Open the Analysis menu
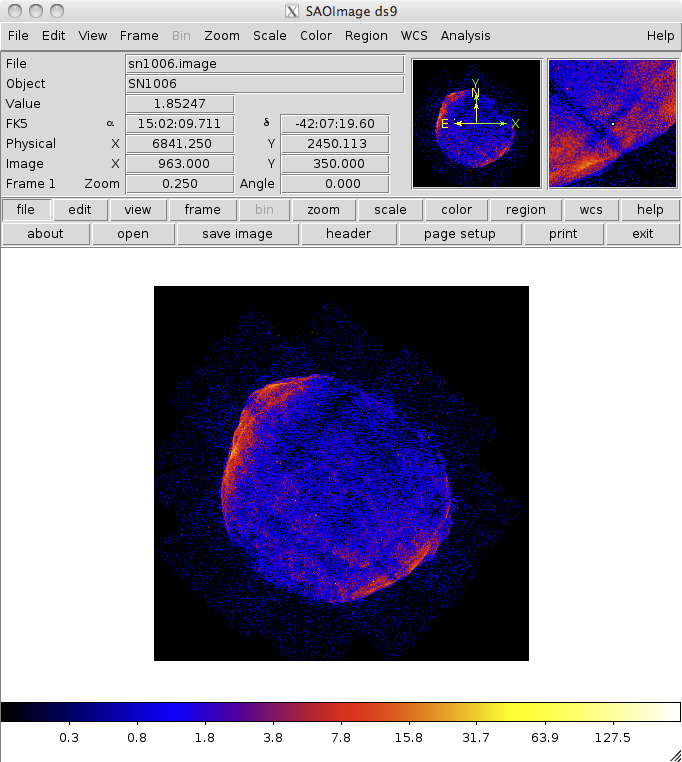The height and width of the screenshot is (762, 682). click(x=465, y=35)
